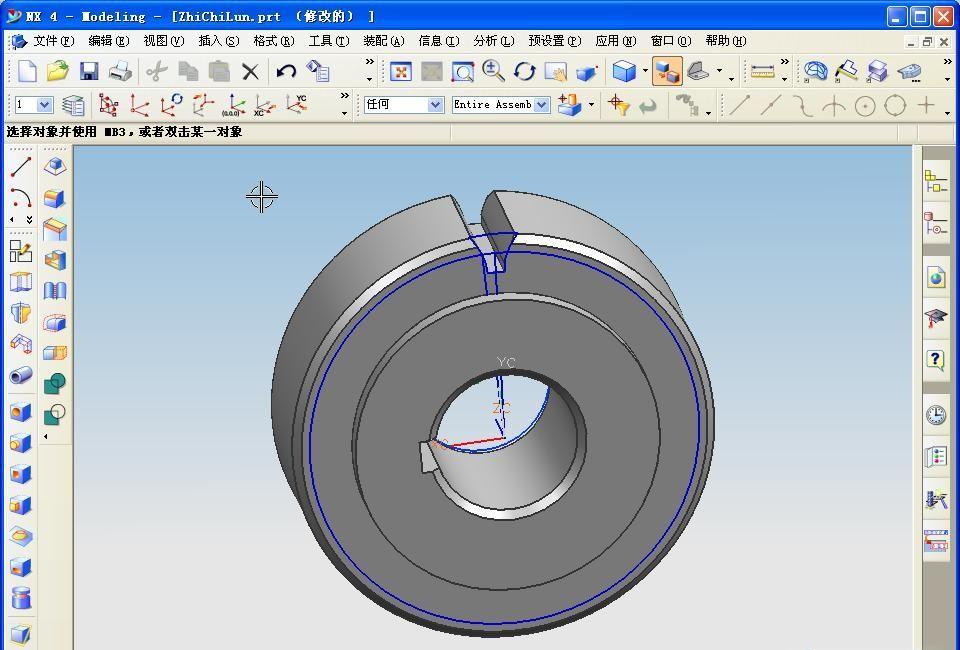960x650 pixels.
Task: Toggle the WCS display icon with YC label
Action: pyautogui.click(x=296, y=105)
